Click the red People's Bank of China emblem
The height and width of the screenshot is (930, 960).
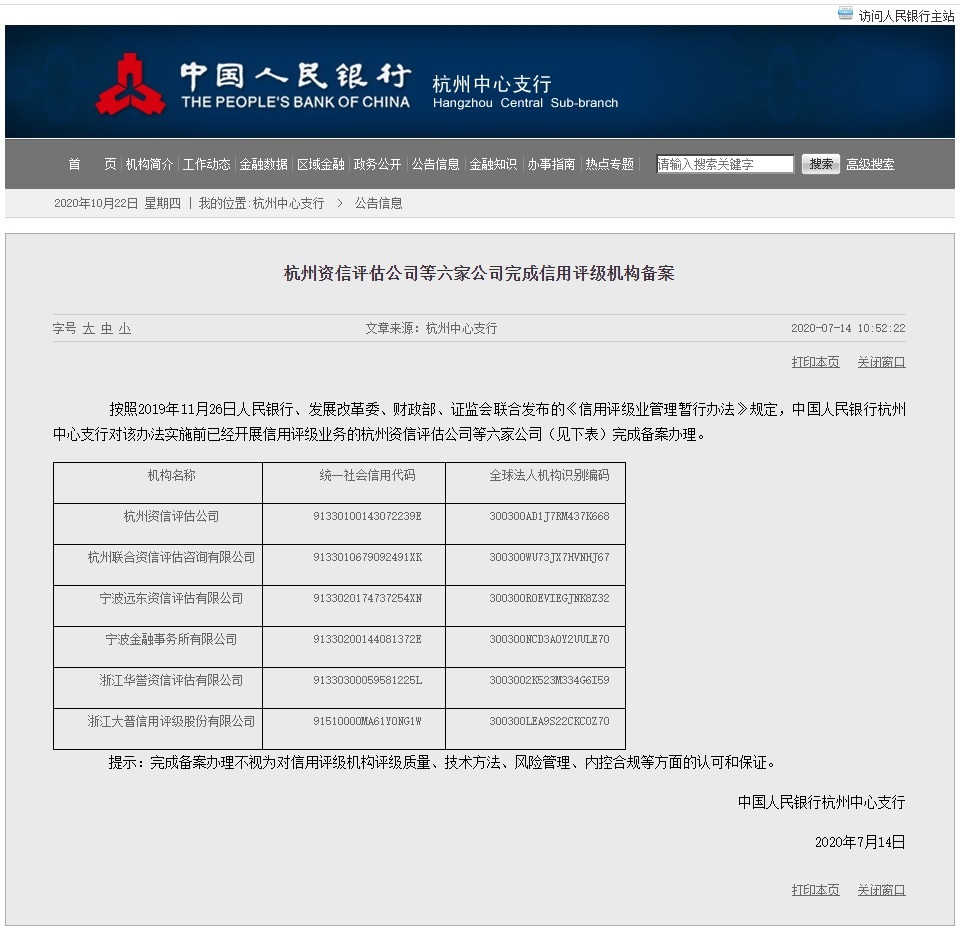[130, 84]
